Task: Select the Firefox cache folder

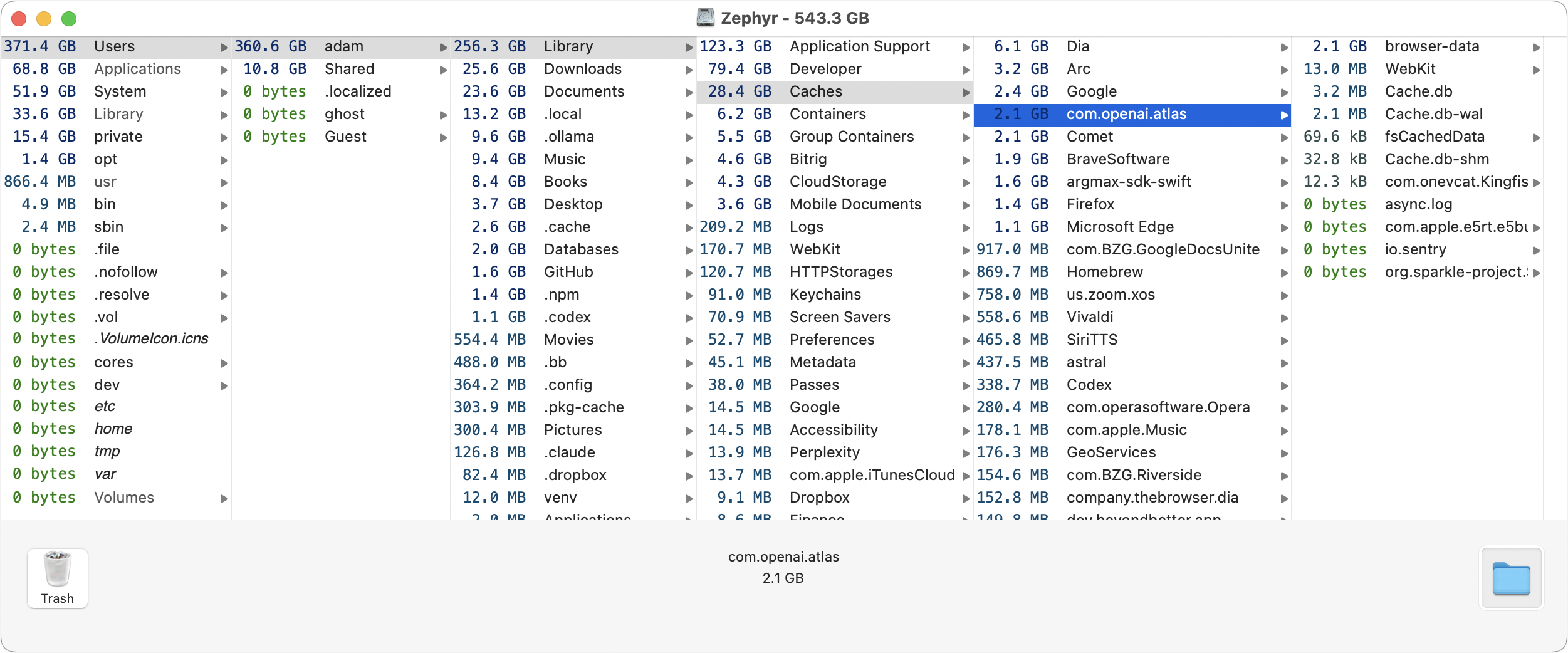Action: click(1132, 204)
